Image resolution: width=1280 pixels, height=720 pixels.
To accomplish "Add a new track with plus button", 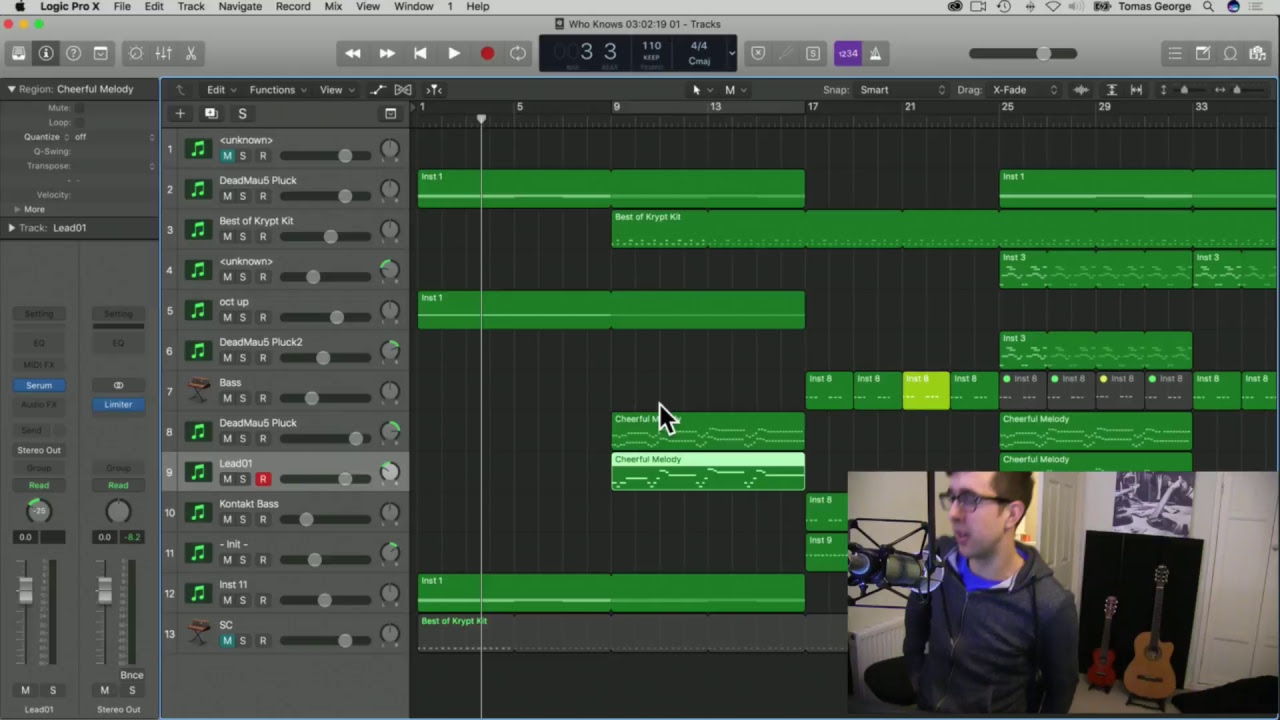I will (x=180, y=113).
